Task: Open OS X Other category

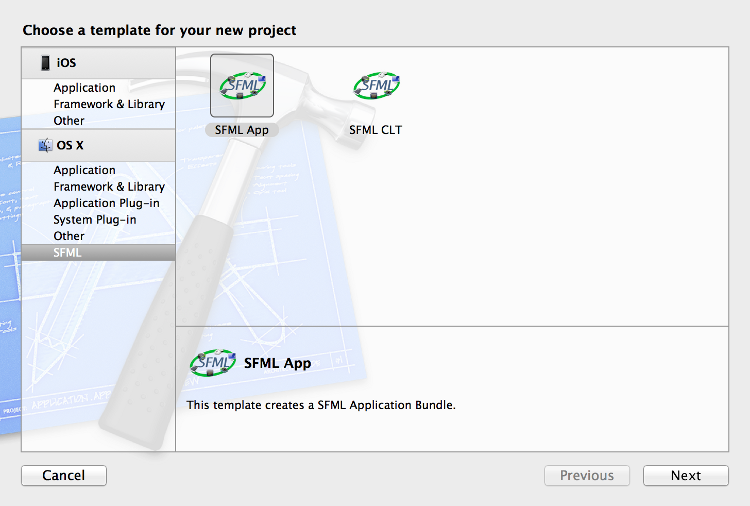Action: [69, 236]
